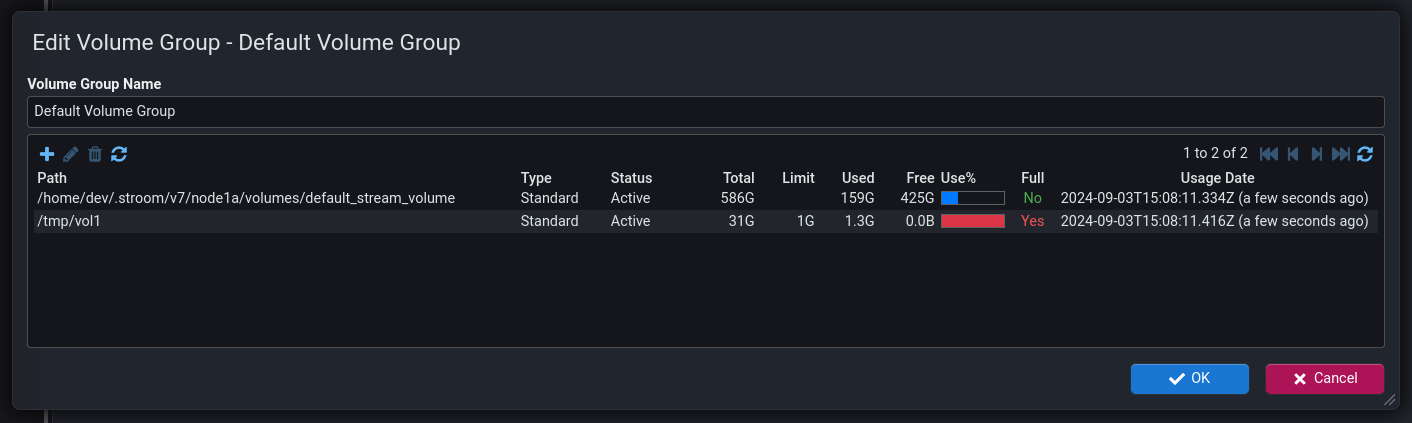Click the Usage Date column header
The height and width of the screenshot is (423, 1412).
1213,178
